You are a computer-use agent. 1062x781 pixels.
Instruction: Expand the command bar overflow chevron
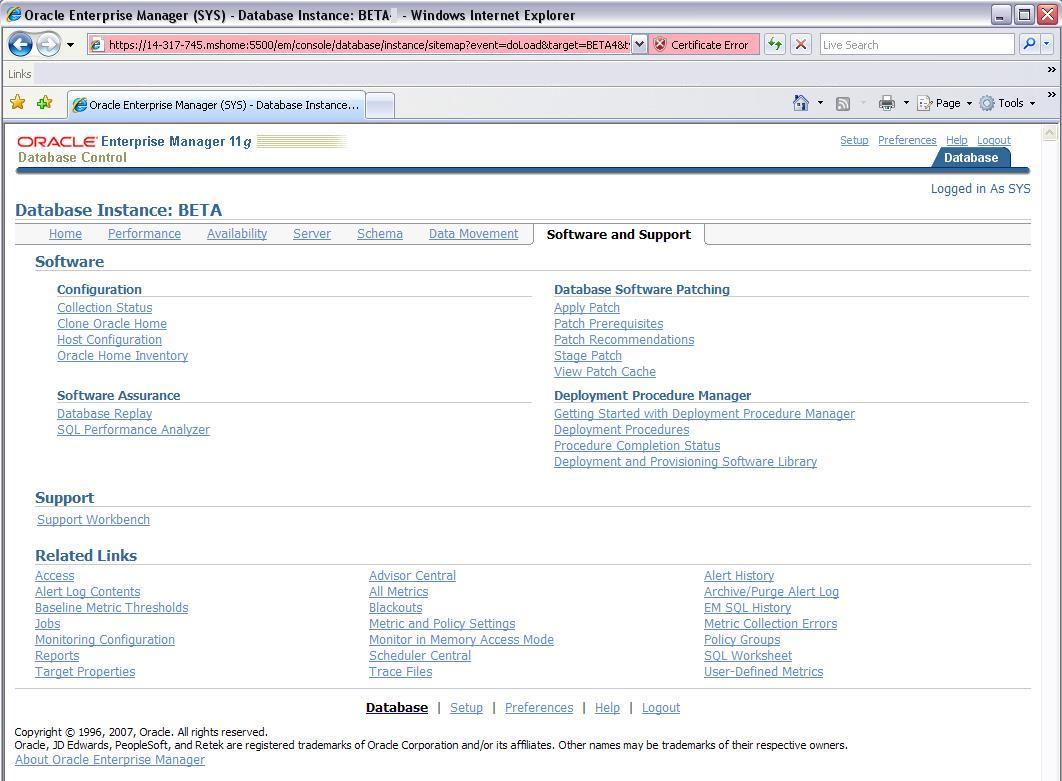point(1051,94)
